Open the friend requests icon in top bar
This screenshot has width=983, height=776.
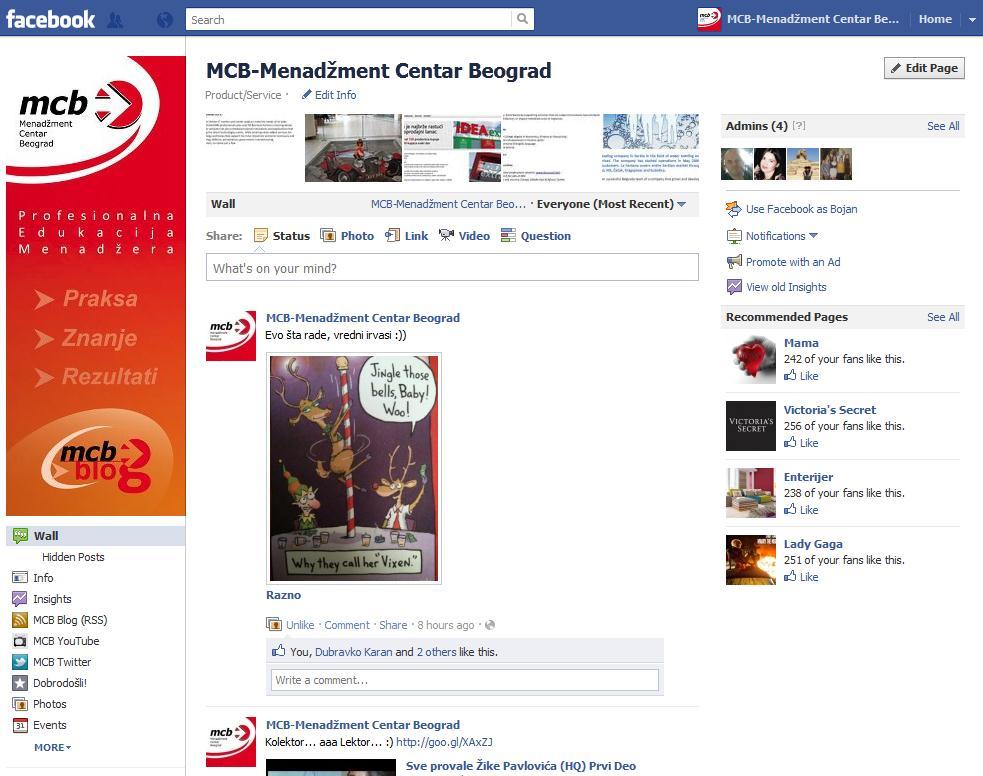pyautogui.click(x=115, y=20)
